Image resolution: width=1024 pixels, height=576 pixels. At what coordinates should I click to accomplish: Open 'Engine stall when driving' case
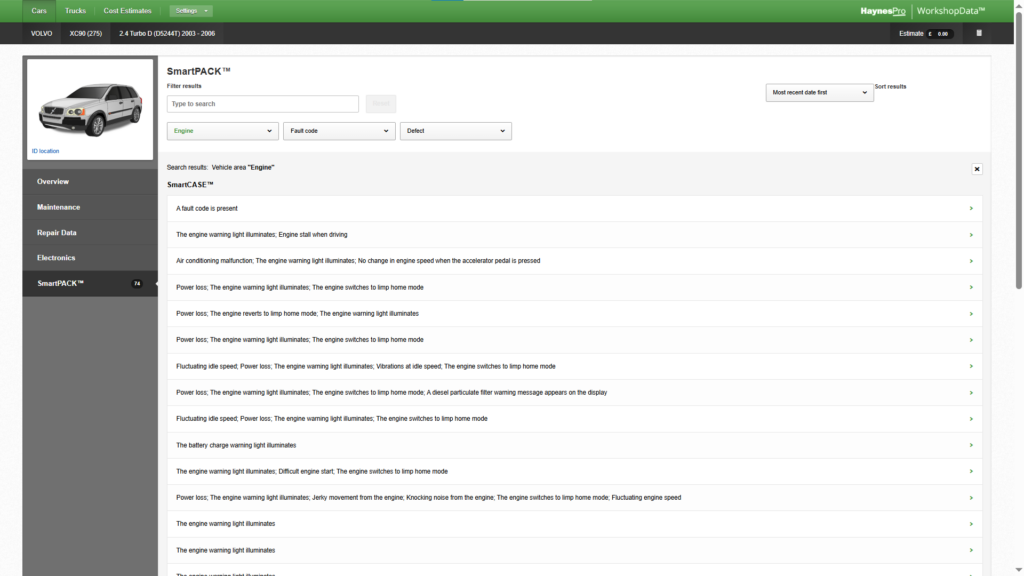click(x=575, y=234)
